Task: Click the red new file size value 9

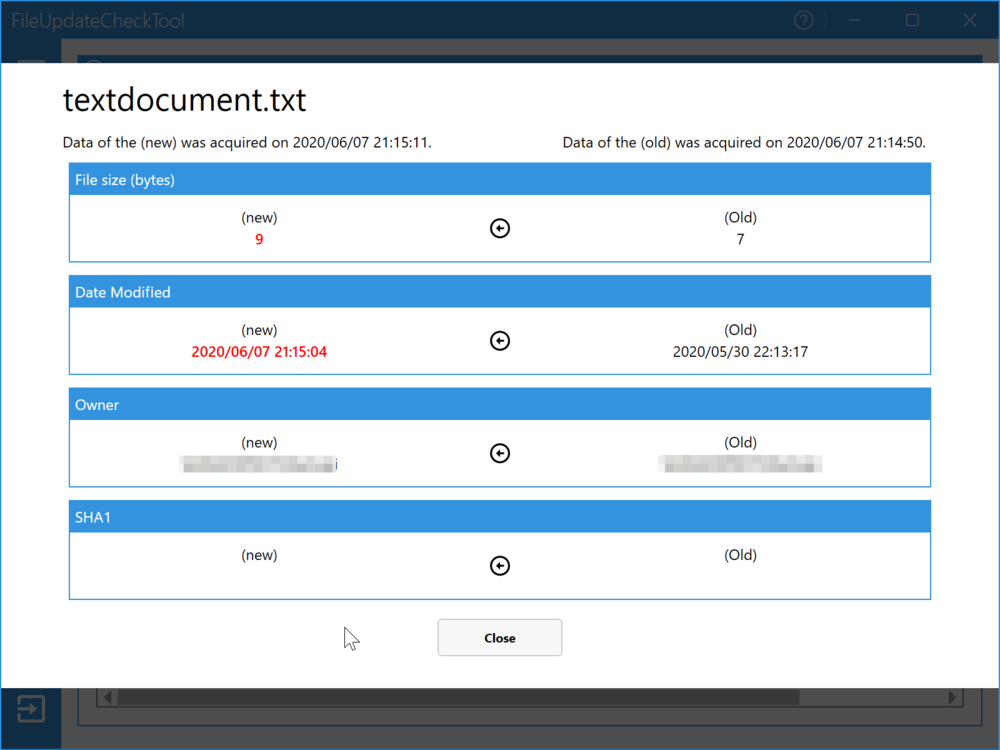Action: [x=259, y=240]
